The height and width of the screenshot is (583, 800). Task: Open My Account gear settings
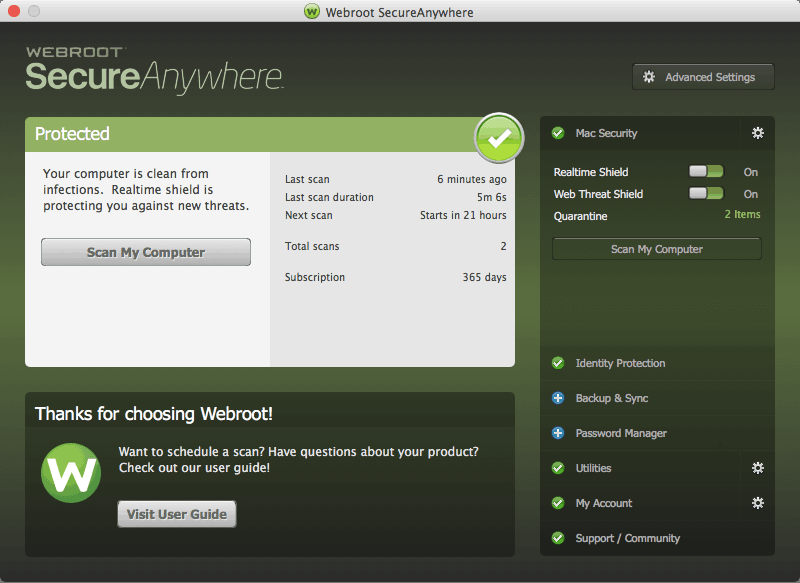757,503
